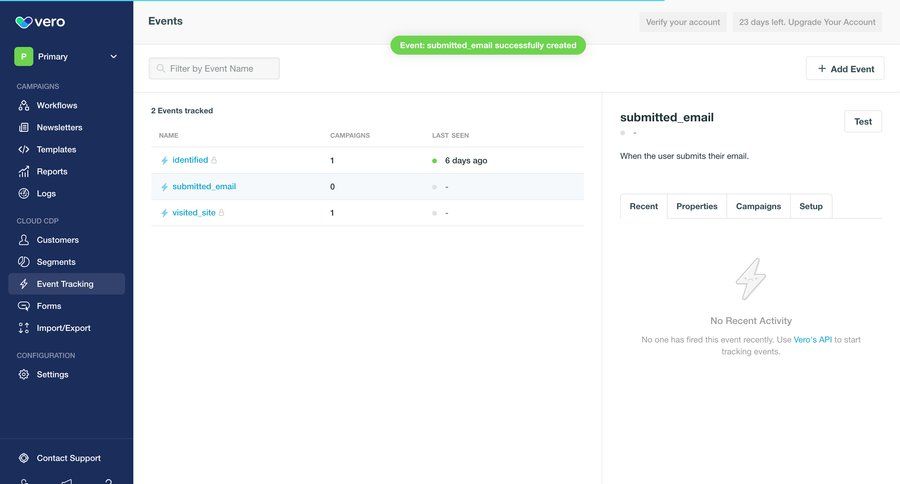Open the Customers page
Screen dimensions: 900x484
click(x=58, y=239)
